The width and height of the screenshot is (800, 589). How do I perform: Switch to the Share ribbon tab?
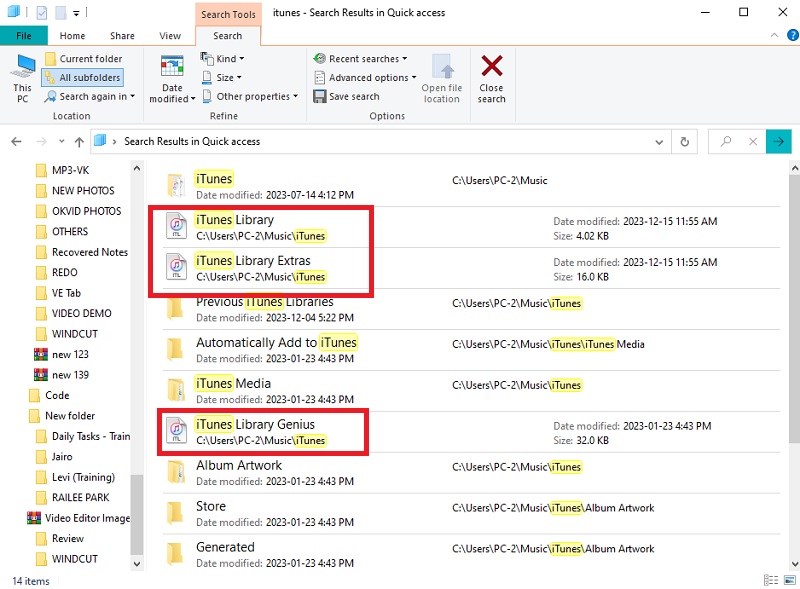[122, 36]
